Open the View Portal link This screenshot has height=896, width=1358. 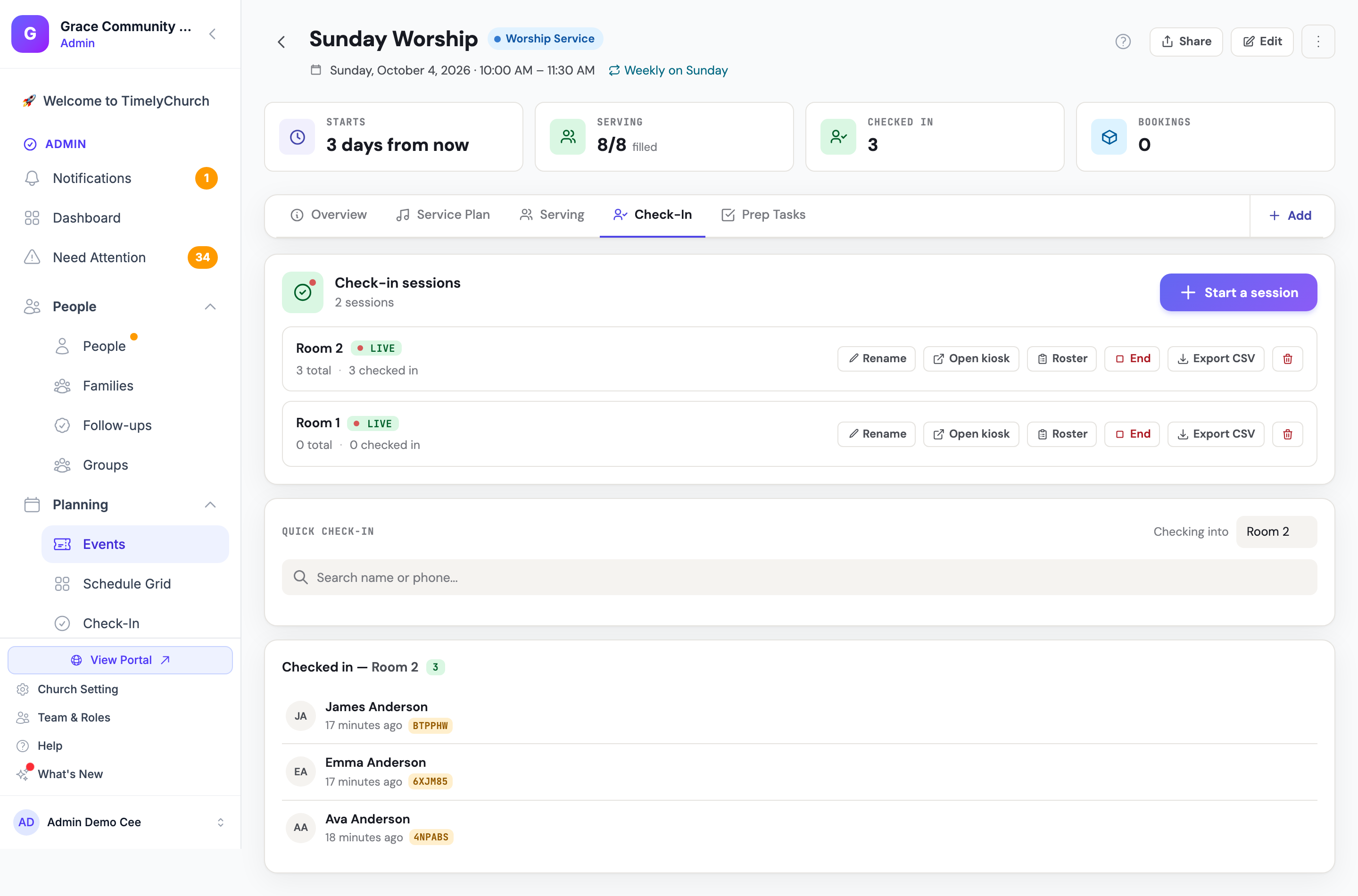pyautogui.click(x=121, y=660)
